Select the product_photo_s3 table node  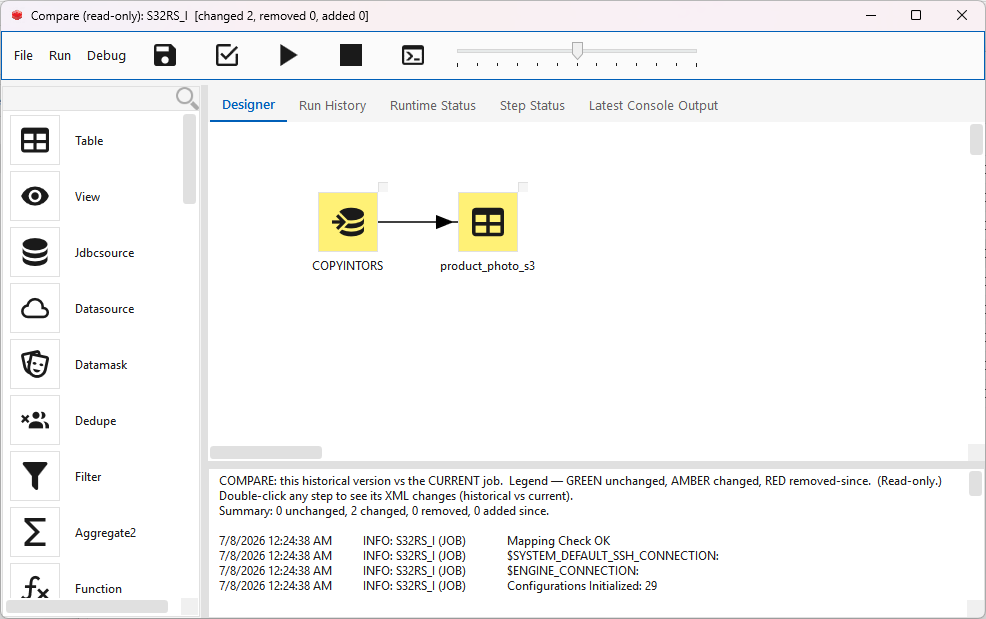(488, 222)
